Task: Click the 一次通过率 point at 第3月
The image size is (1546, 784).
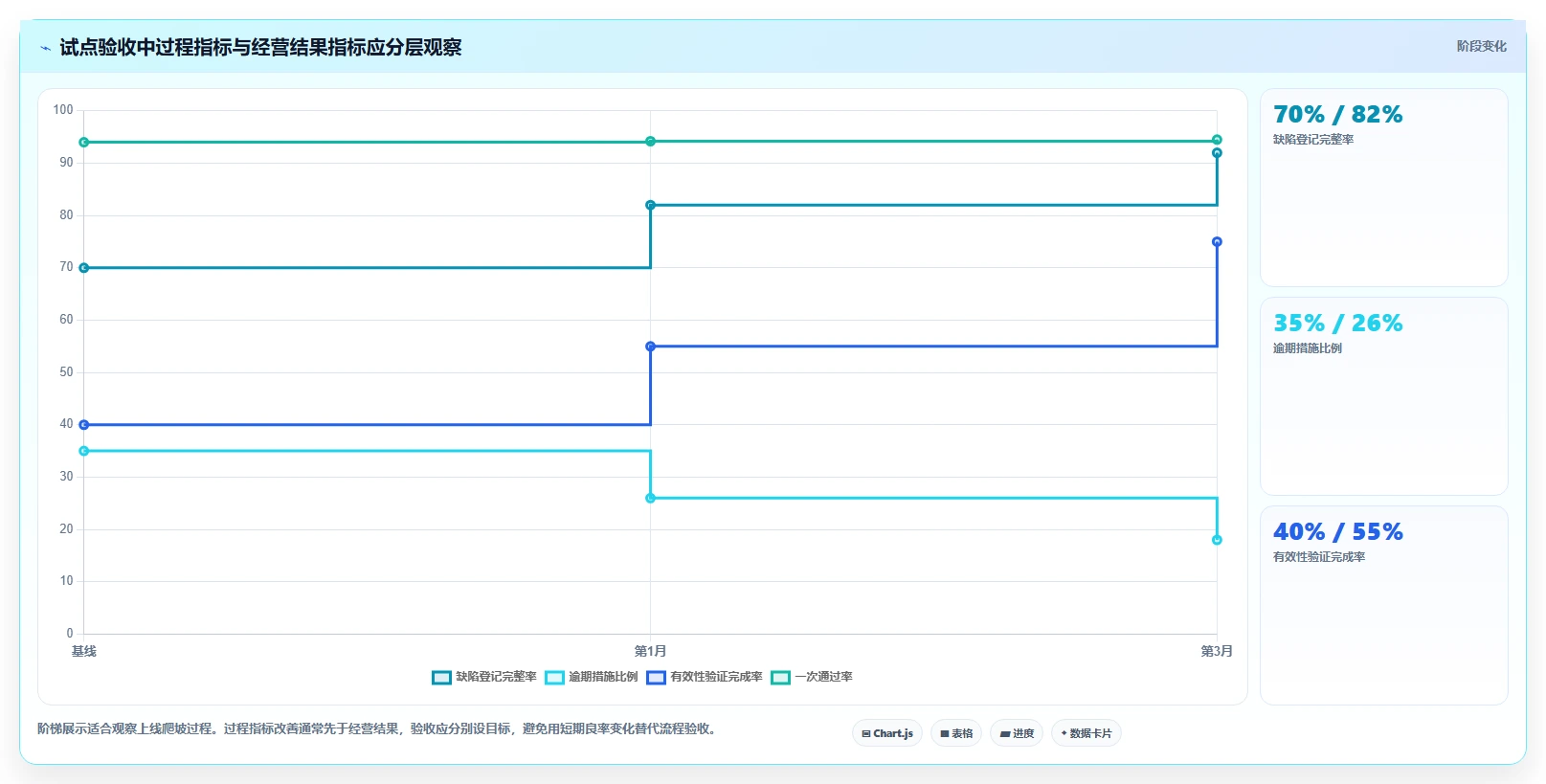Action: pos(1217,140)
